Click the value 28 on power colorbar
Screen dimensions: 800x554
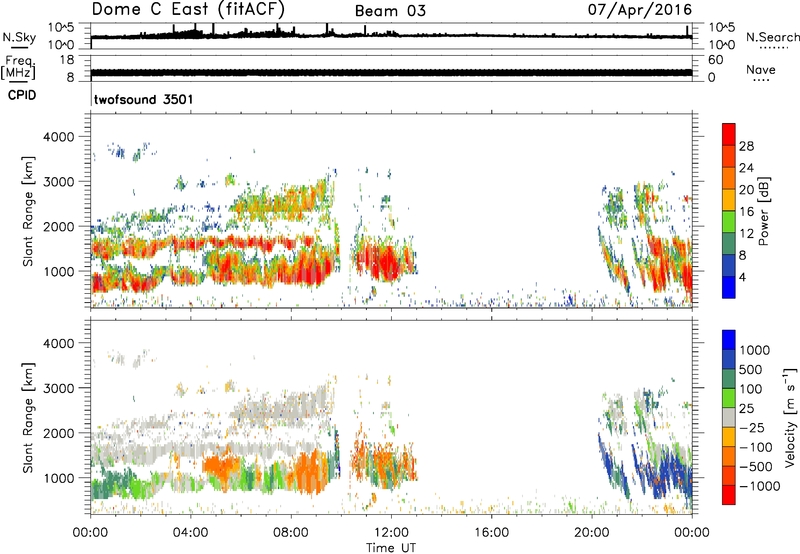point(746,146)
